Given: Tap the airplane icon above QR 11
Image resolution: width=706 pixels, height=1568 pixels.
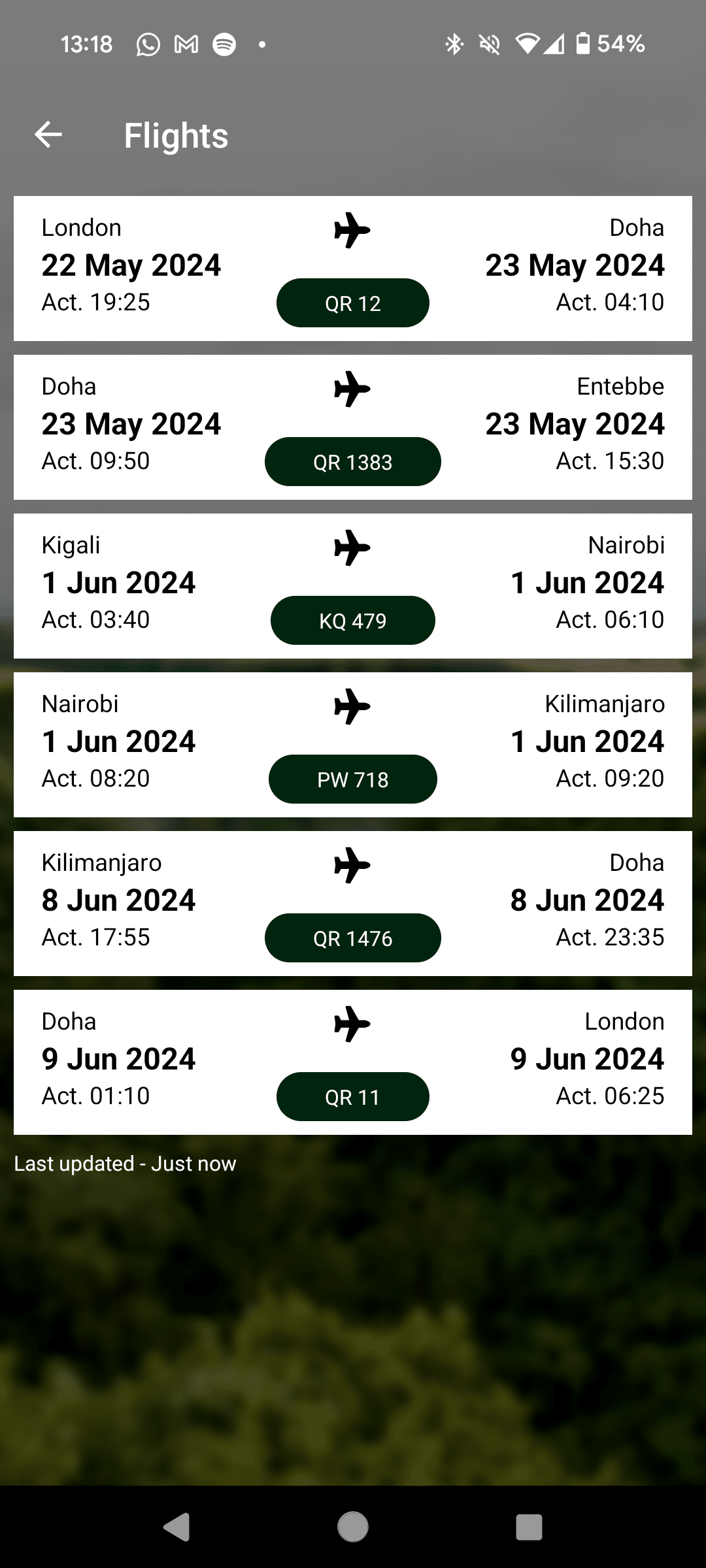Looking at the screenshot, I should (352, 1024).
